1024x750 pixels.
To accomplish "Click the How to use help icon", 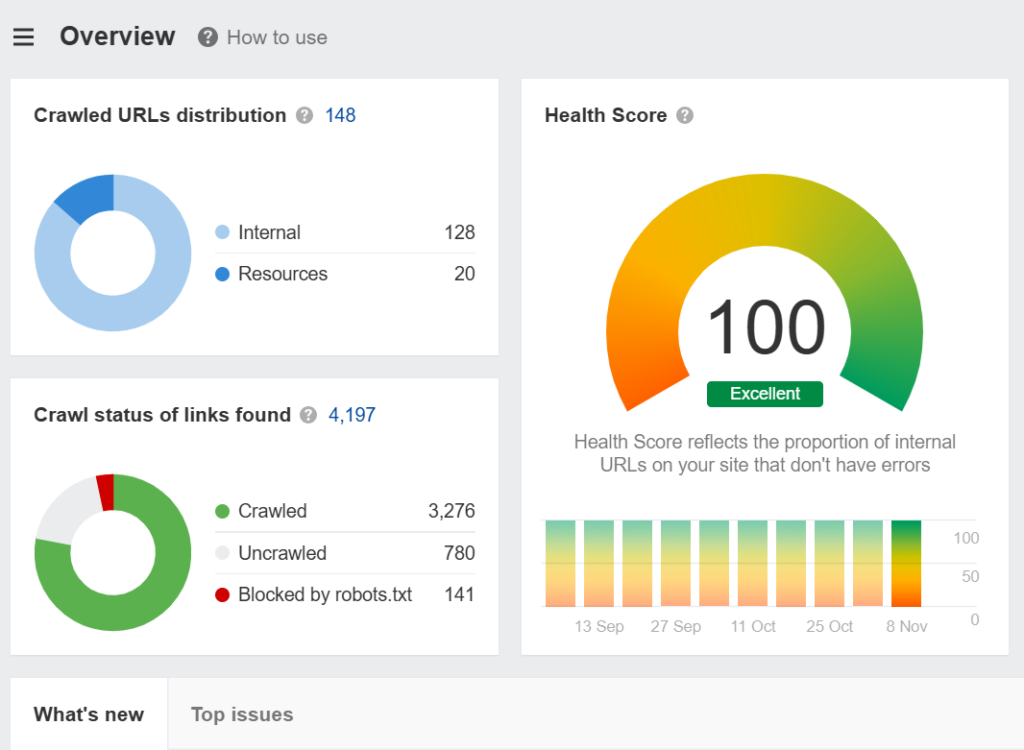I will (x=207, y=37).
